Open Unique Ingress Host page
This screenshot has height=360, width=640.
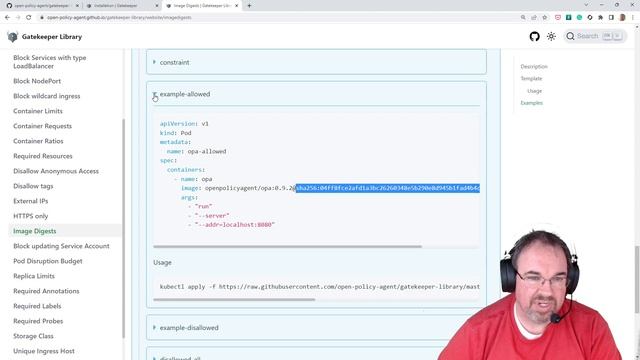pyautogui.click(x=44, y=351)
